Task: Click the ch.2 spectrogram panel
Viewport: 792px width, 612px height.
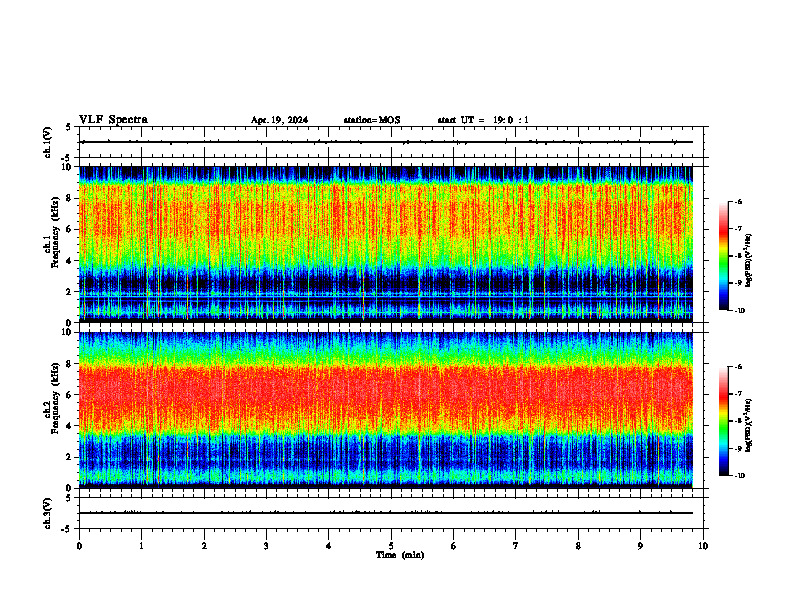Action: 386,410
